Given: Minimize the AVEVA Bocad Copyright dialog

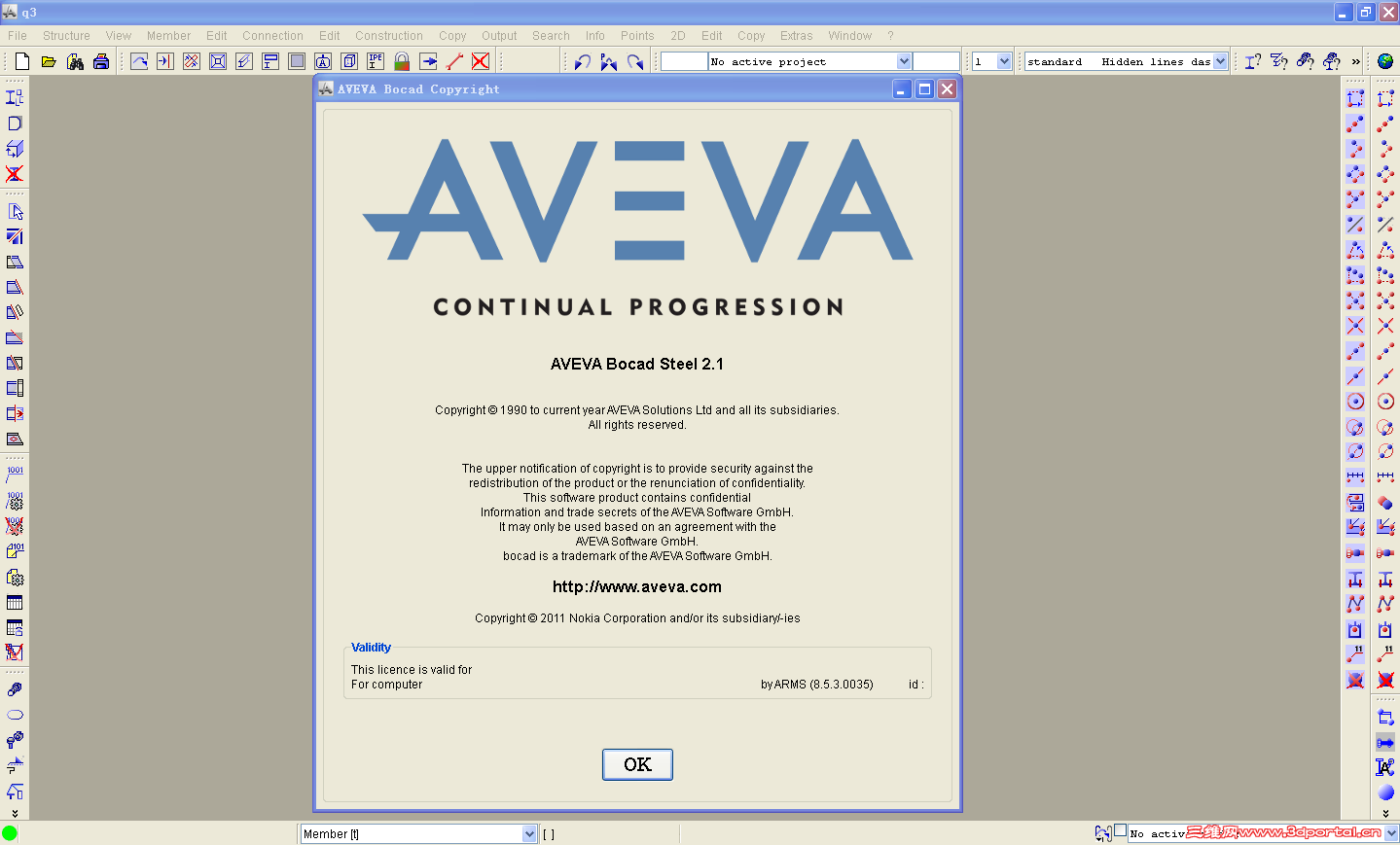Looking at the screenshot, I should (902, 89).
